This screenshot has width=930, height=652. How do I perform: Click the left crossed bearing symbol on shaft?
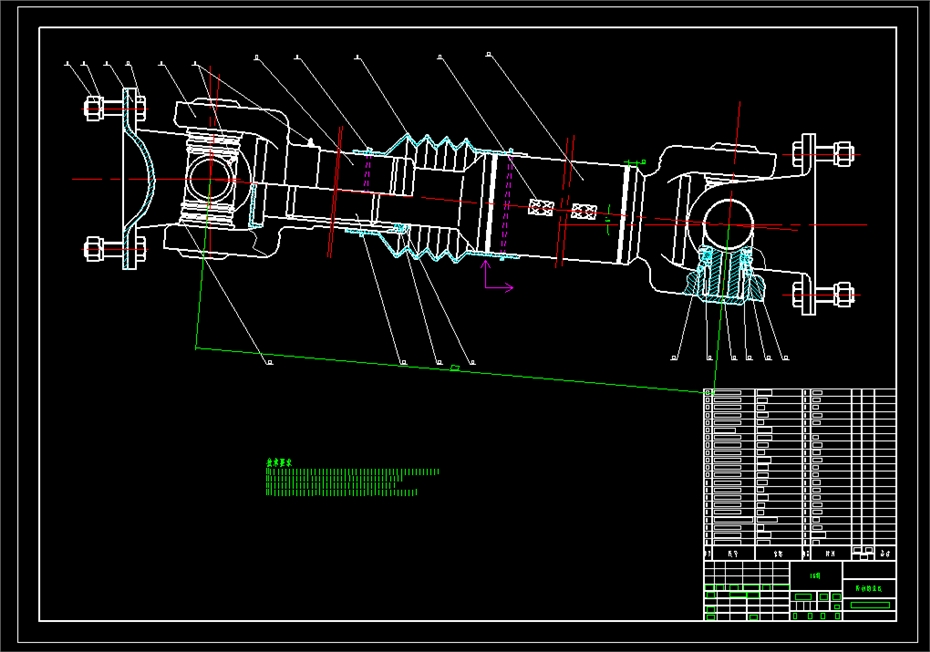click(541, 207)
